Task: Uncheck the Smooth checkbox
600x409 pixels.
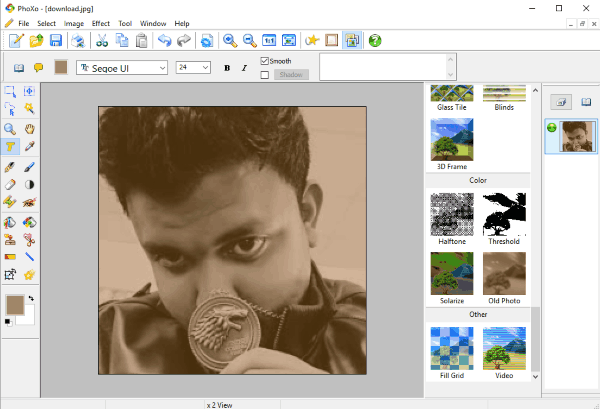Action: pos(265,61)
